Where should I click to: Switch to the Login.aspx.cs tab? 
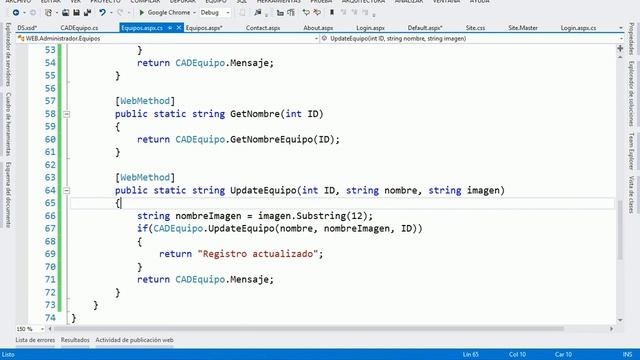[x=578, y=28]
